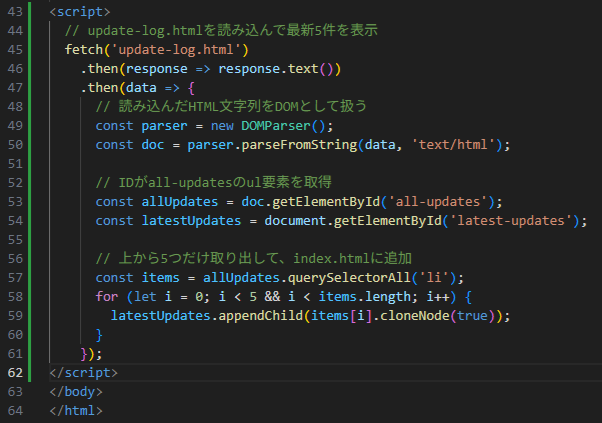The image size is (602, 423).
Task: Click the 'text/html' string
Action: click(x=453, y=145)
